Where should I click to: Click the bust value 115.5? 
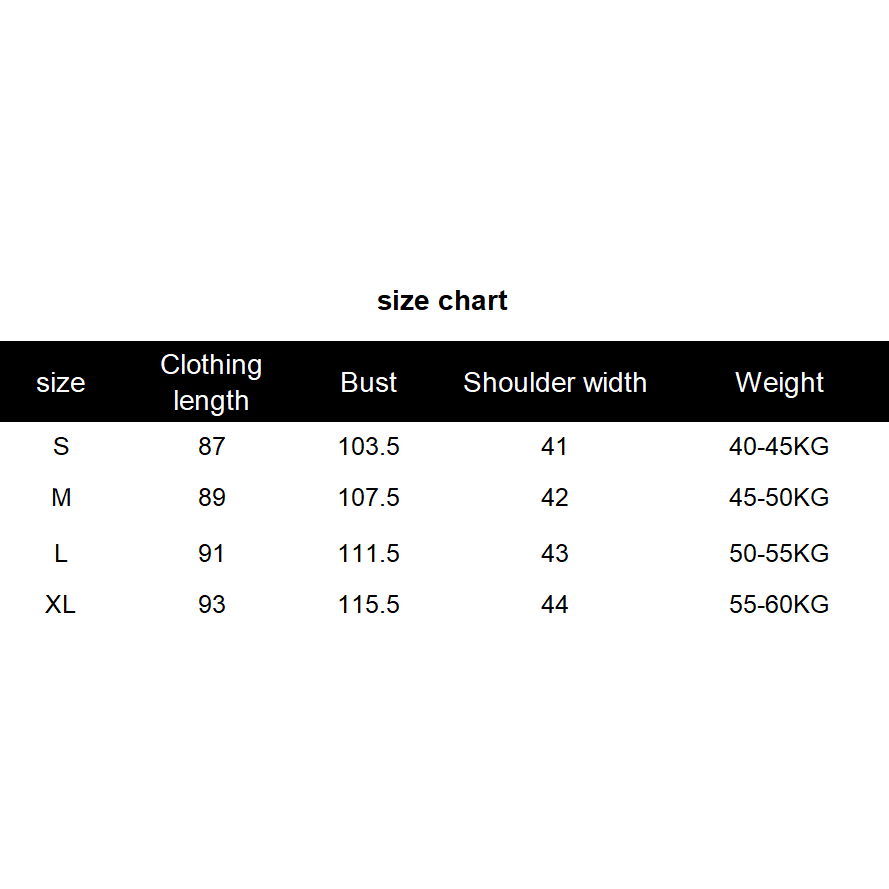click(369, 605)
